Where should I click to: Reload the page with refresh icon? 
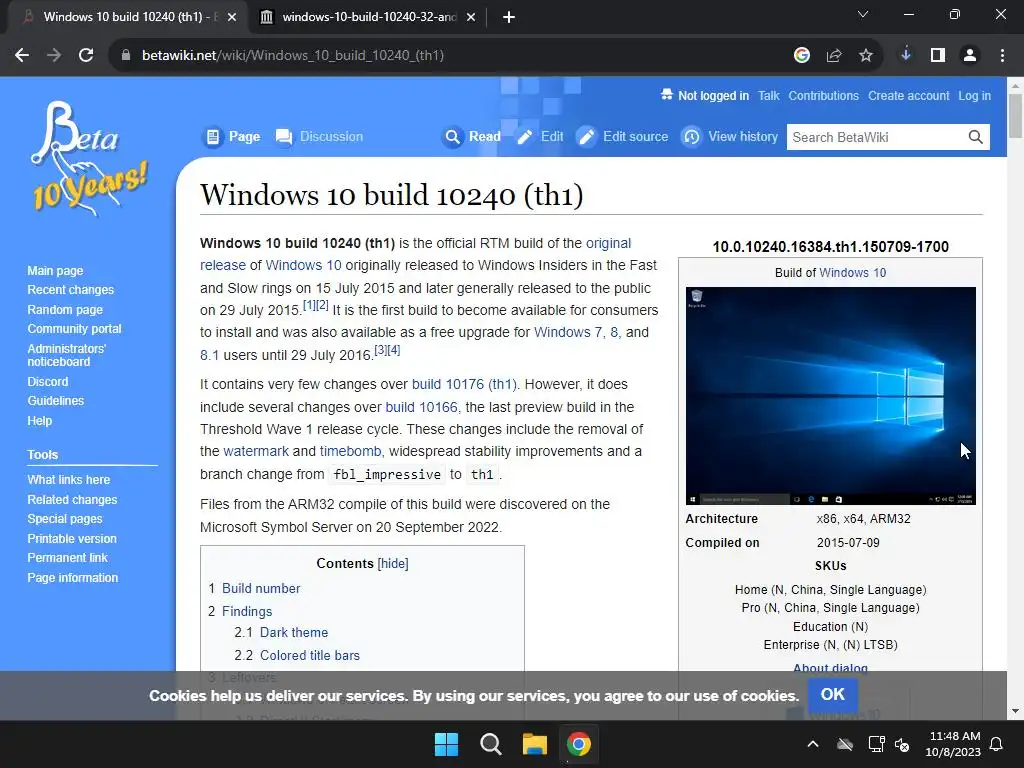[x=86, y=56]
